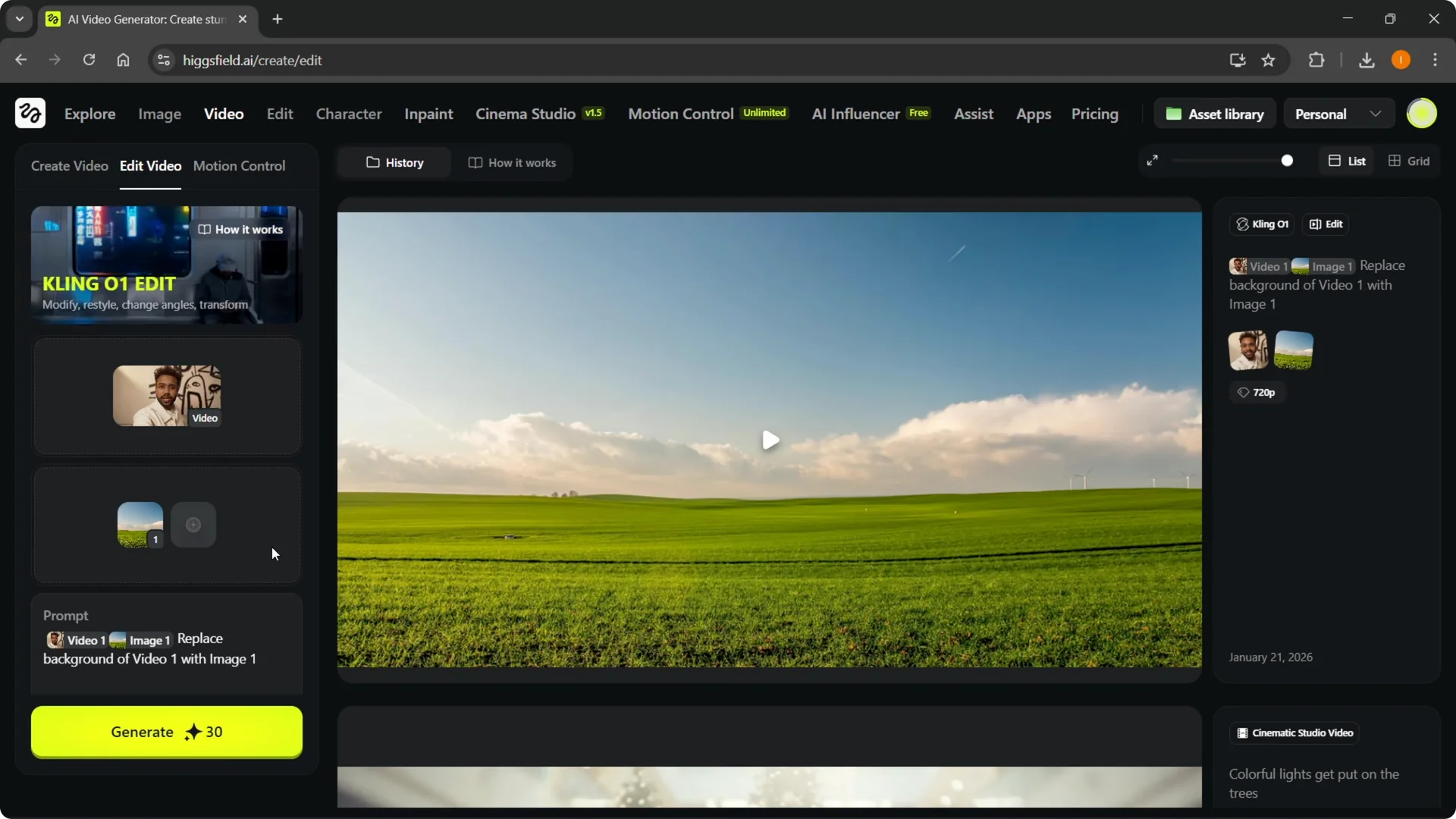
Task: Open the Character page from top navigation
Action: coord(348,114)
